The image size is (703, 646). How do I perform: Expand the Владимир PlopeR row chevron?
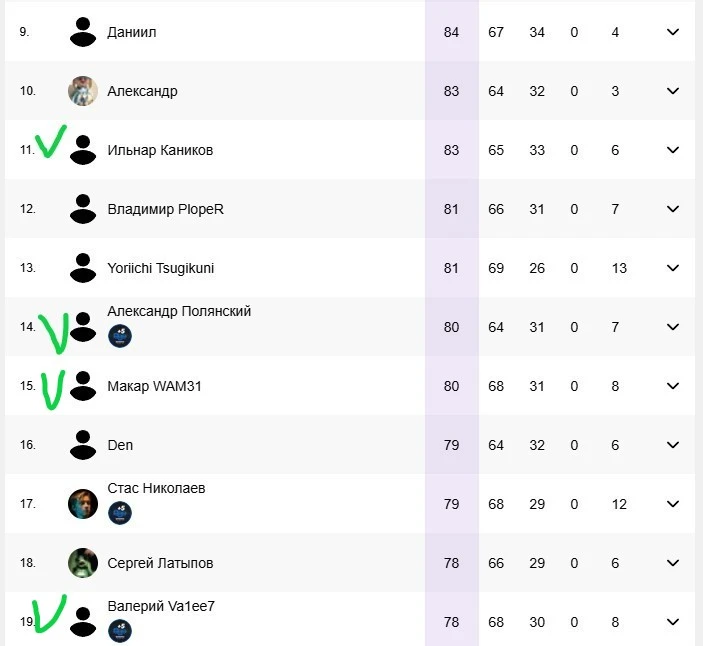[673, 209]
